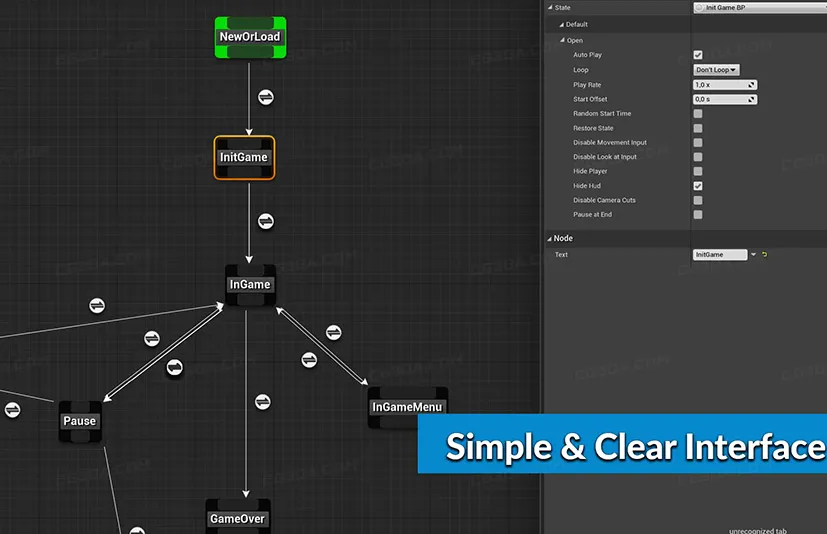Click transition icon between InitGame and InGame
This screenshot has width=827, height=534.
[266, 221]
